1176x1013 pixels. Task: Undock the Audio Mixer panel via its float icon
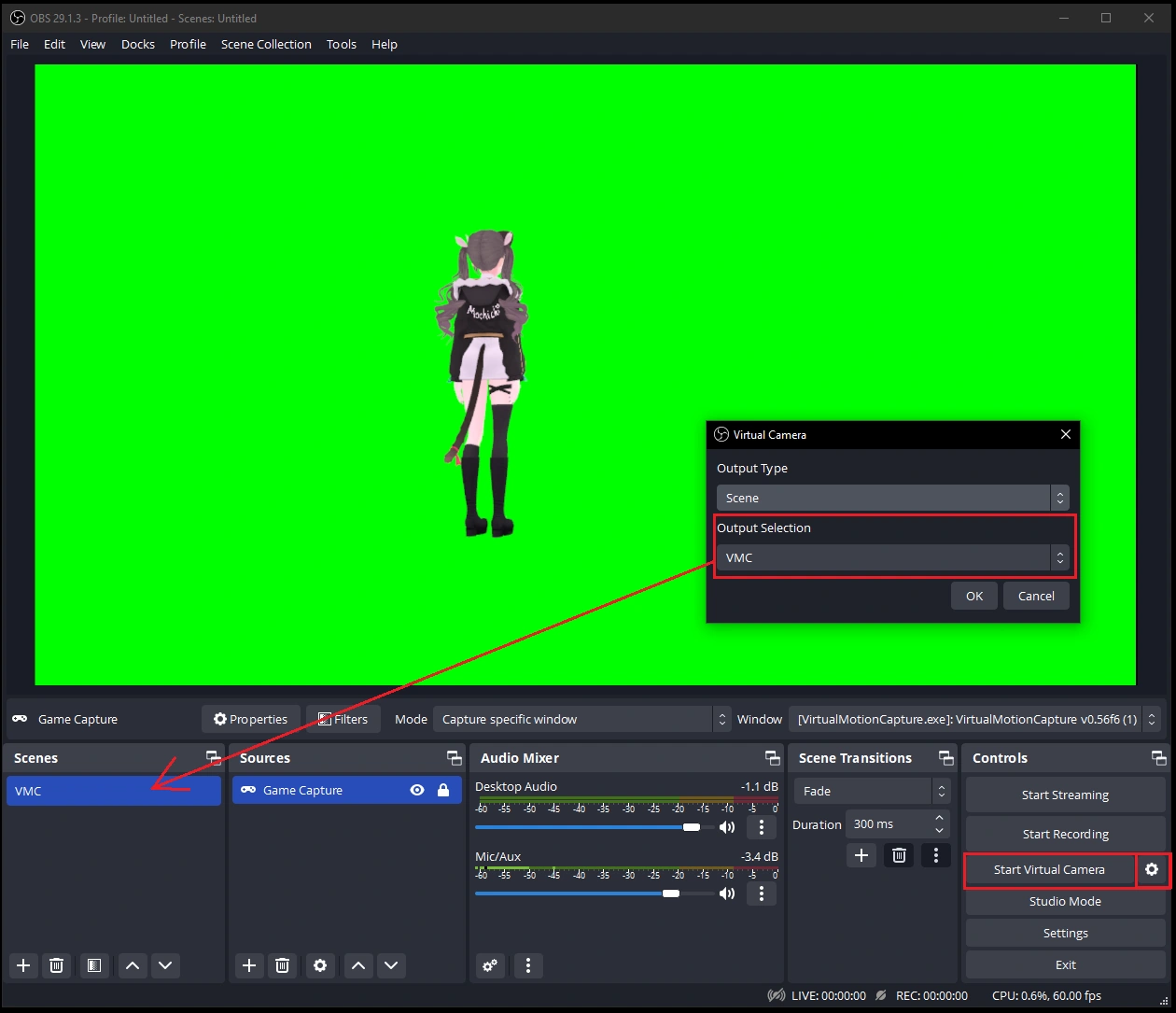click(x=773, y=758)
